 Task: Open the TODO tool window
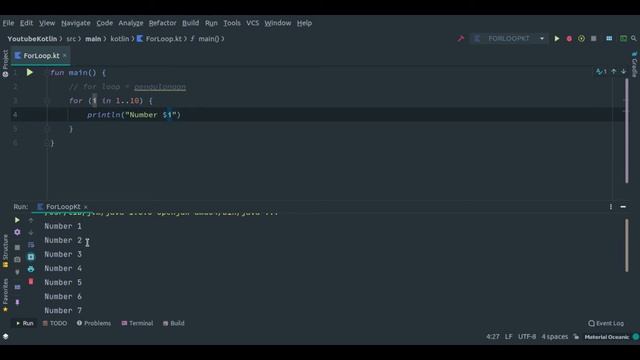click(x=55, y=323)
